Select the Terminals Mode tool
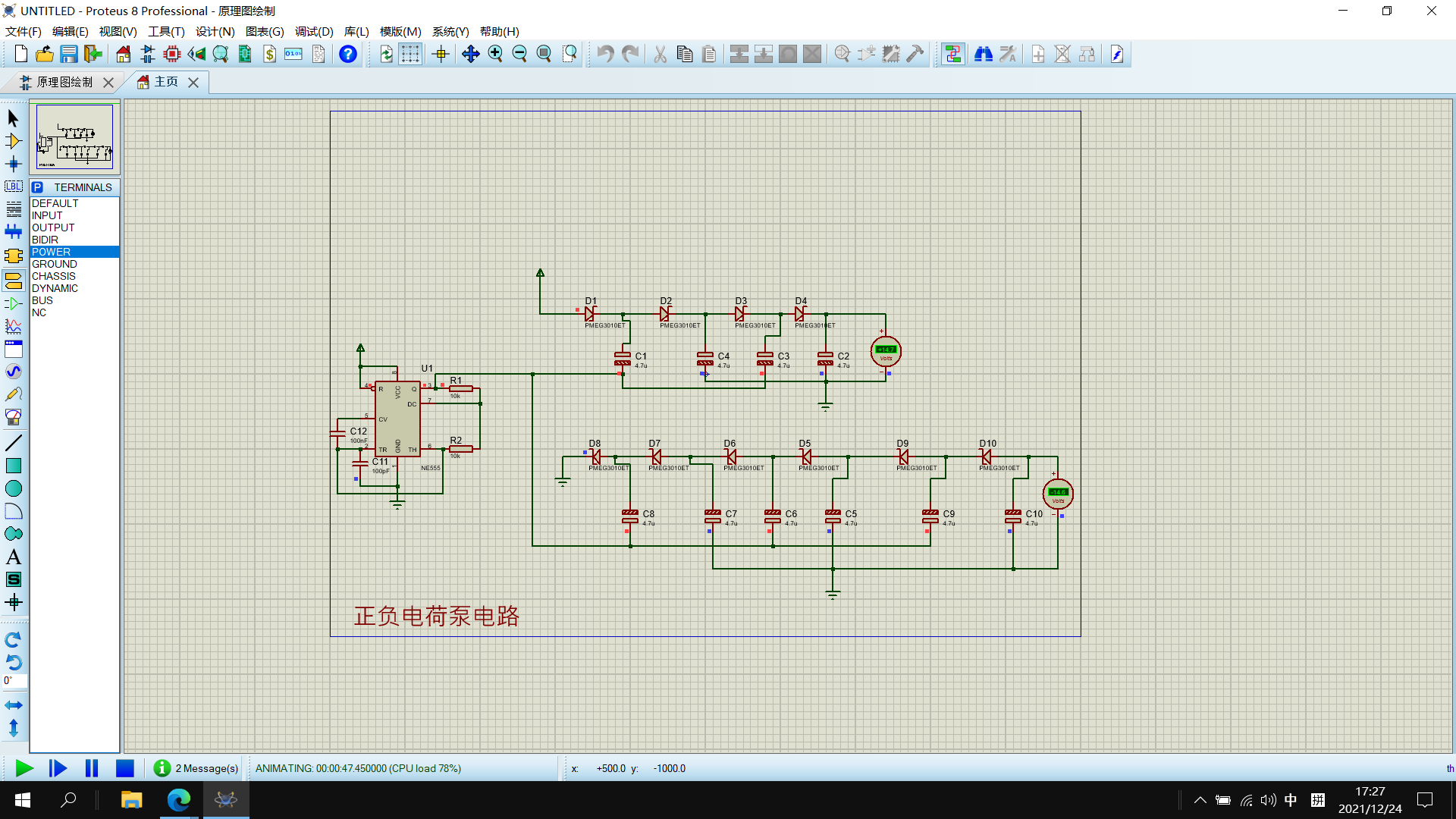Viewport: 1456px width, 819px height. 13,281
